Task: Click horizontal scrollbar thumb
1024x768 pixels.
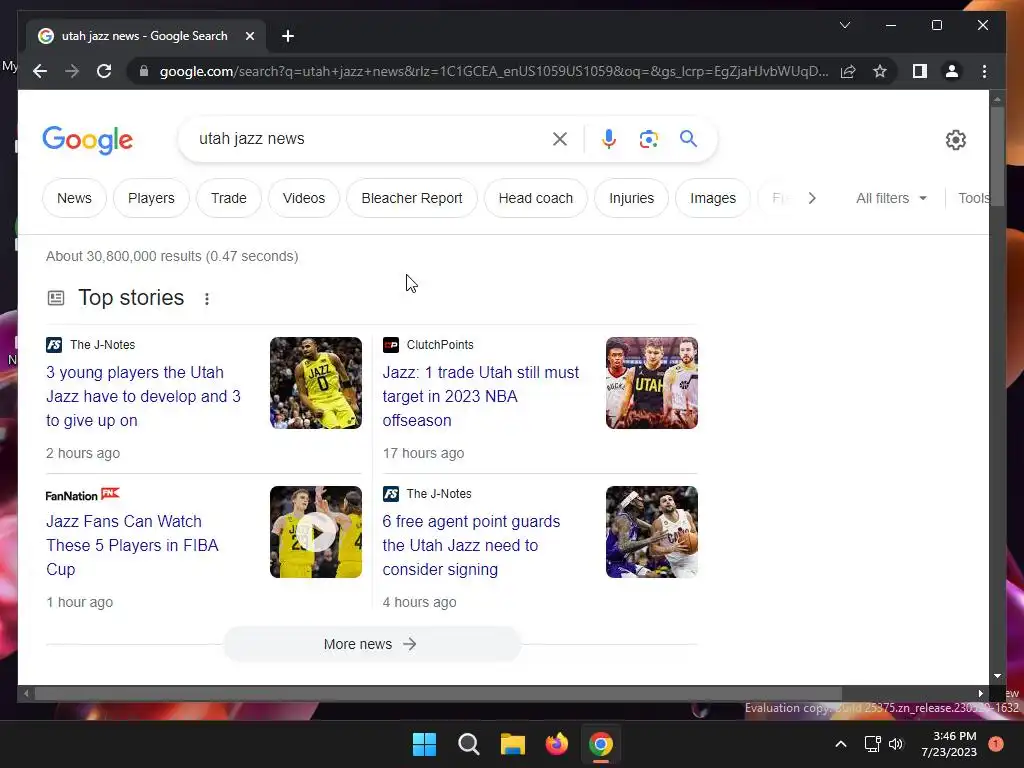Action: click(x=438, y=694)
